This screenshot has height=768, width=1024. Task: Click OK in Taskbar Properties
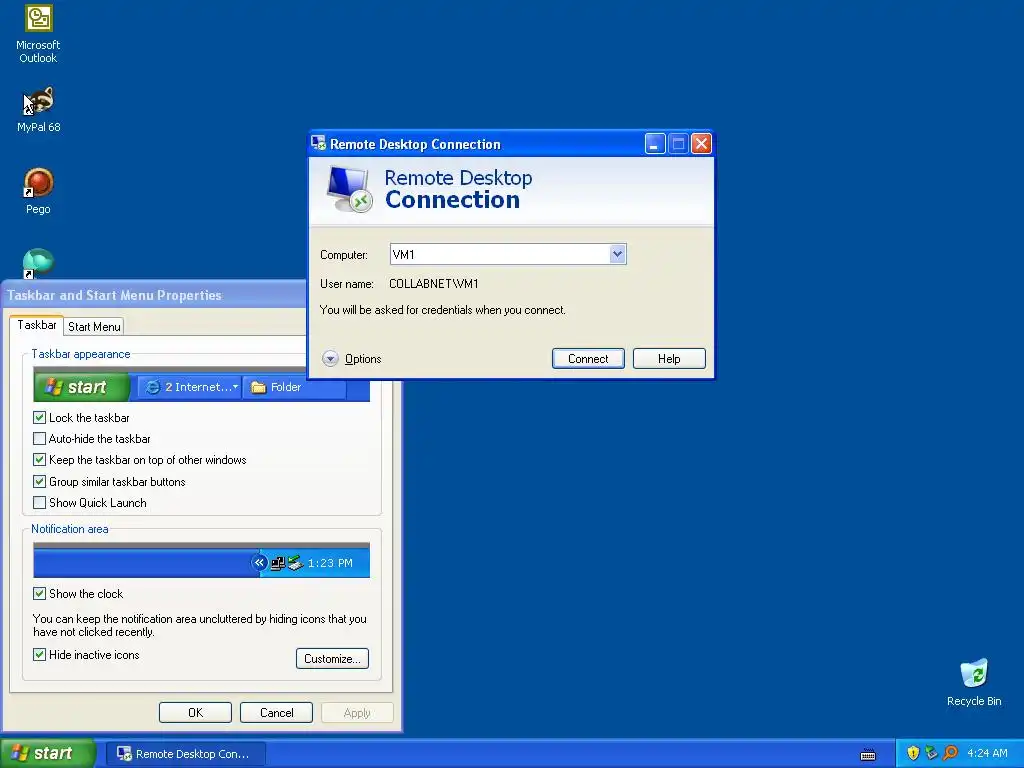[x=195, y=712]
